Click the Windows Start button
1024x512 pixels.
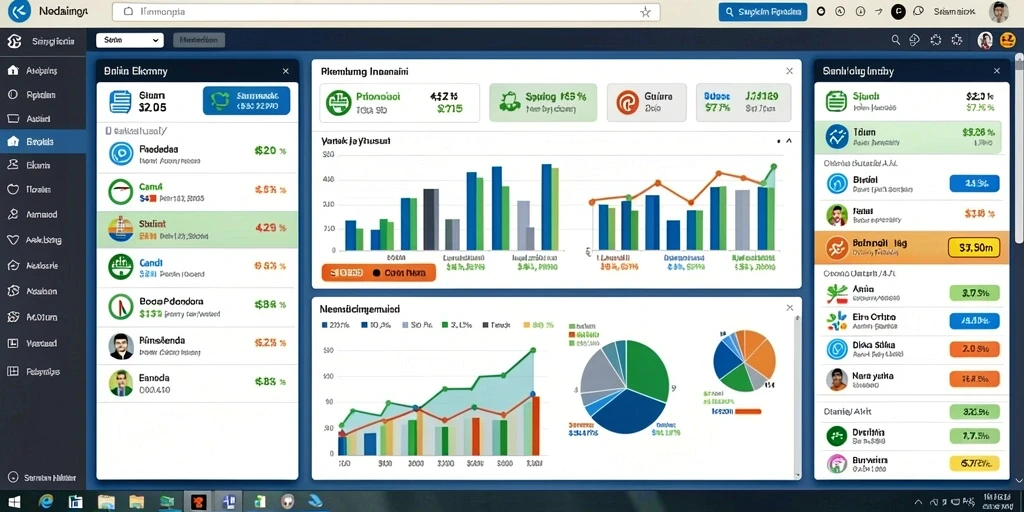click(x=14, y=502)
